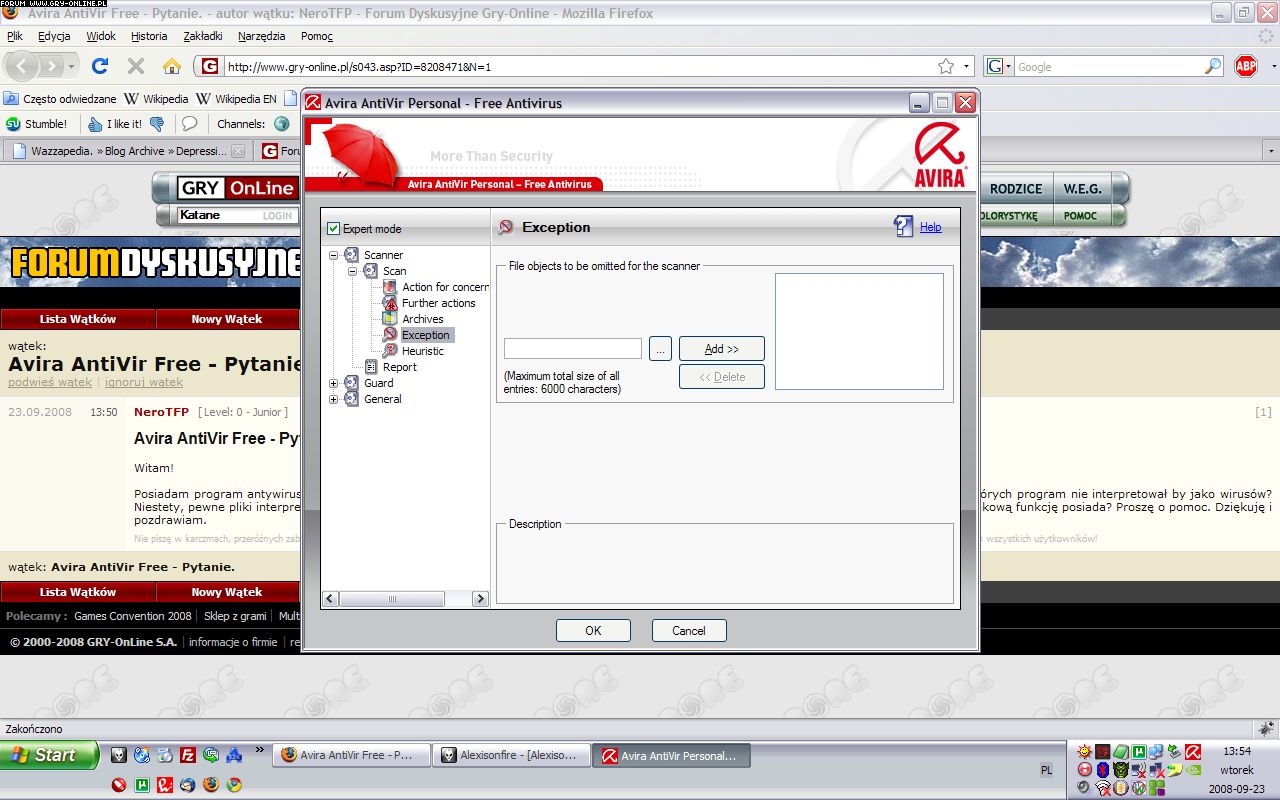
Task: Confirm settings with the OK button
Action: click(x=593, y=631)
